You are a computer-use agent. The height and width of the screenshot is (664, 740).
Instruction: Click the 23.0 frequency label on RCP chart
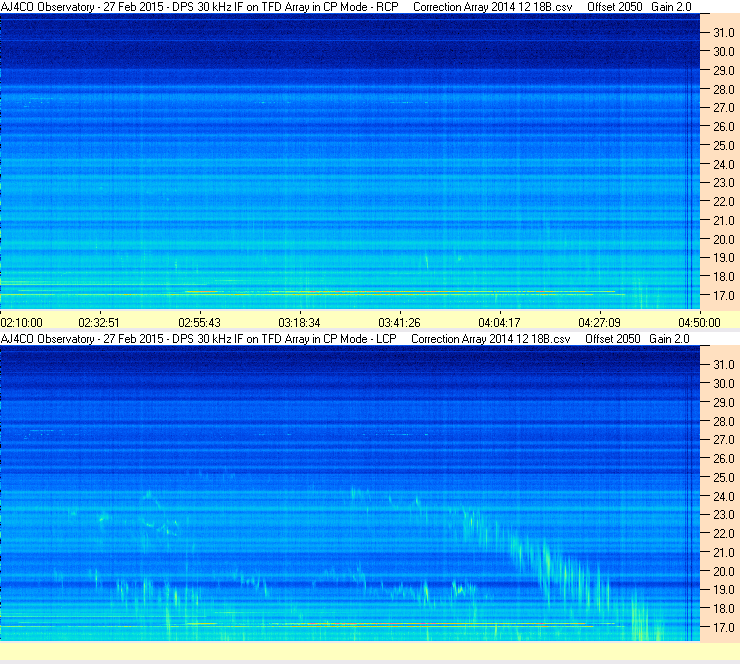(x=724, y=183)
